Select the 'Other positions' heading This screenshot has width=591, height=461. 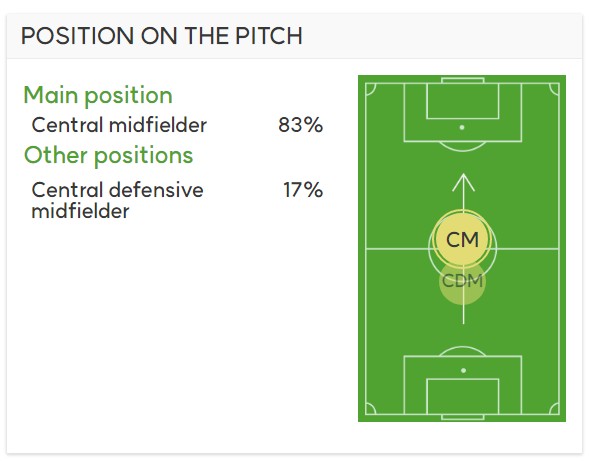coord(109,155)
